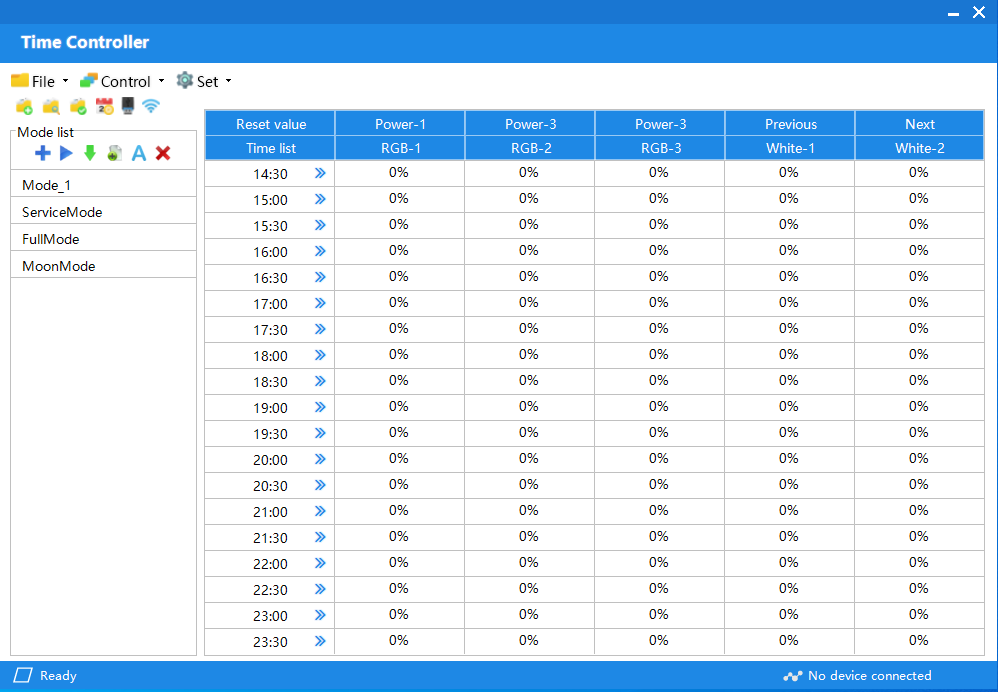Add a new mode with blue plus icon

(43, 153)
